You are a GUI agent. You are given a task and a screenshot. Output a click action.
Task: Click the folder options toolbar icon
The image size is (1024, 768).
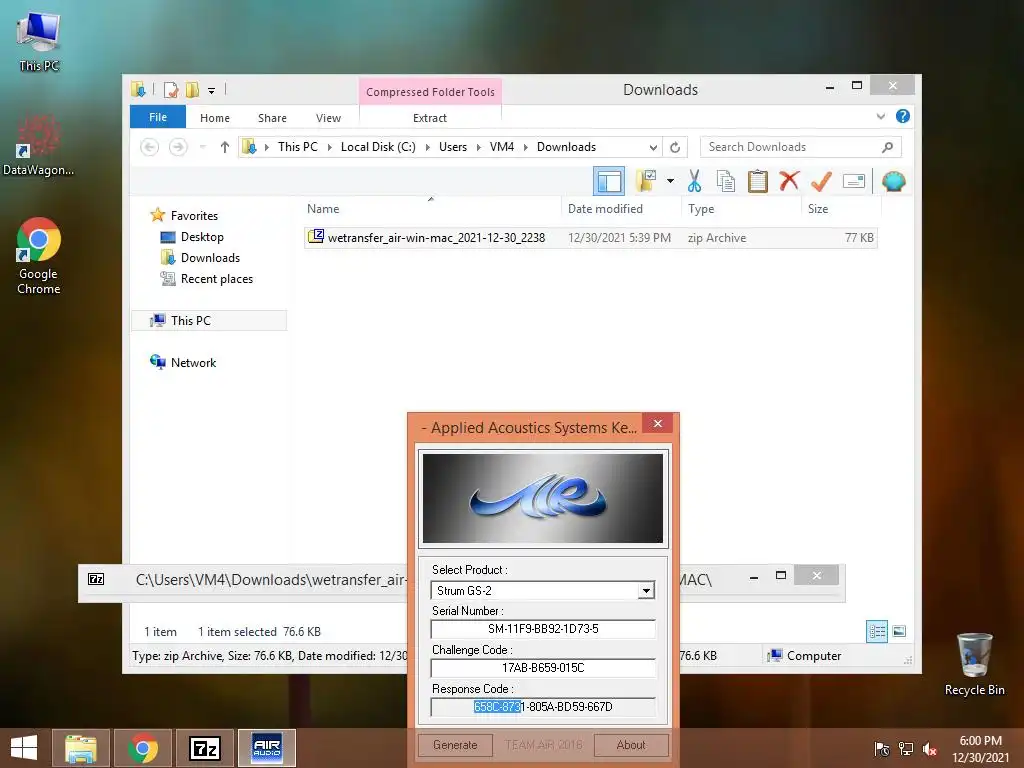point(646,181)
